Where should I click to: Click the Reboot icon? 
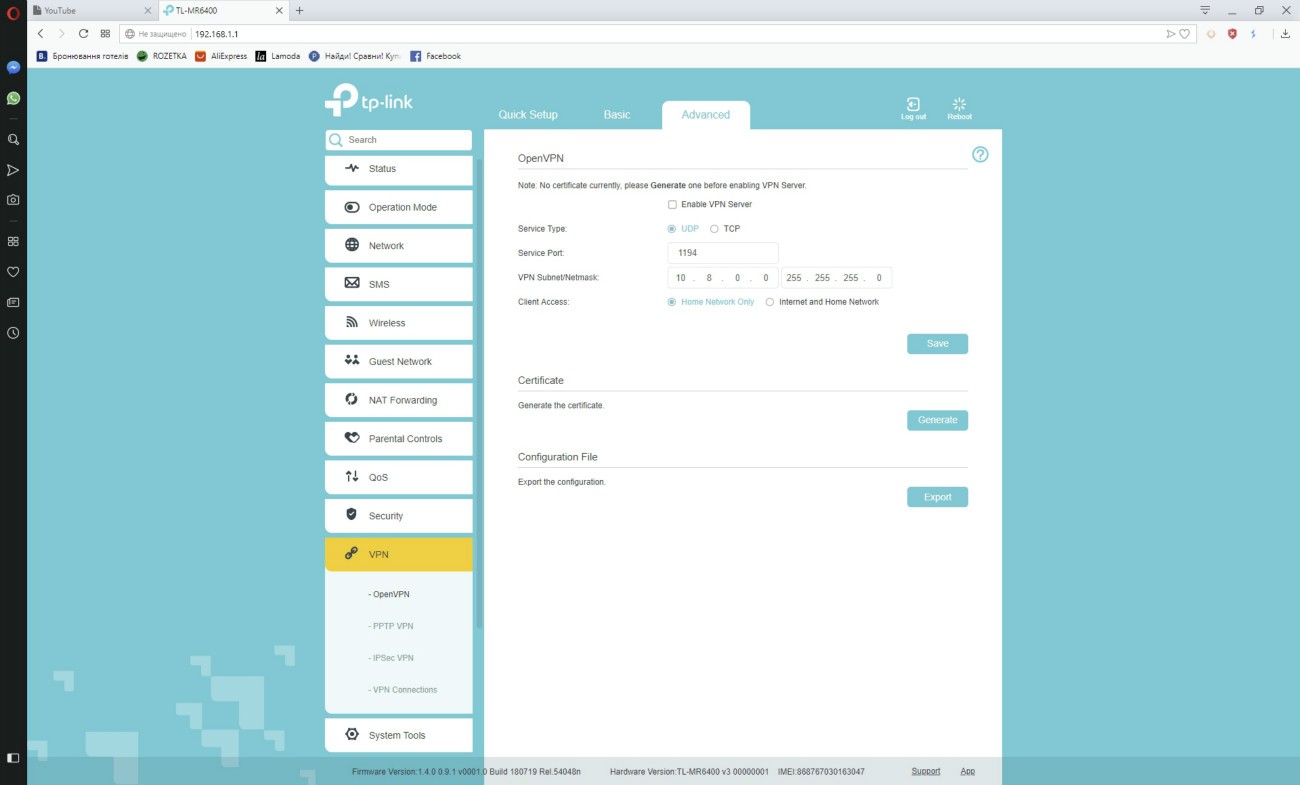point(959,108)
